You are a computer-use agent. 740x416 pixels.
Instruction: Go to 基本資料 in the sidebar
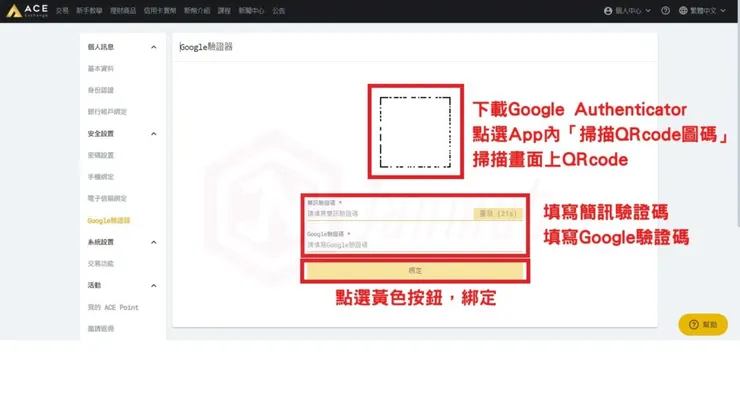coord(101,68)
